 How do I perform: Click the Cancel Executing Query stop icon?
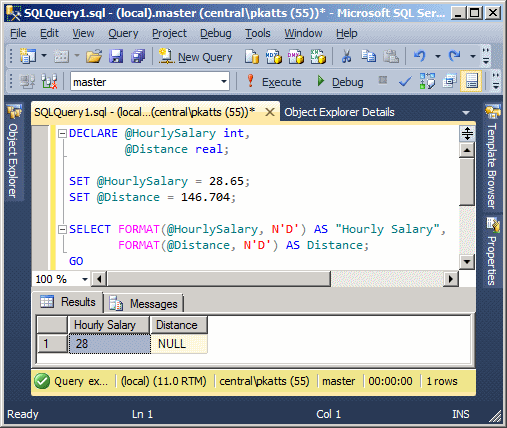(383, 80)
